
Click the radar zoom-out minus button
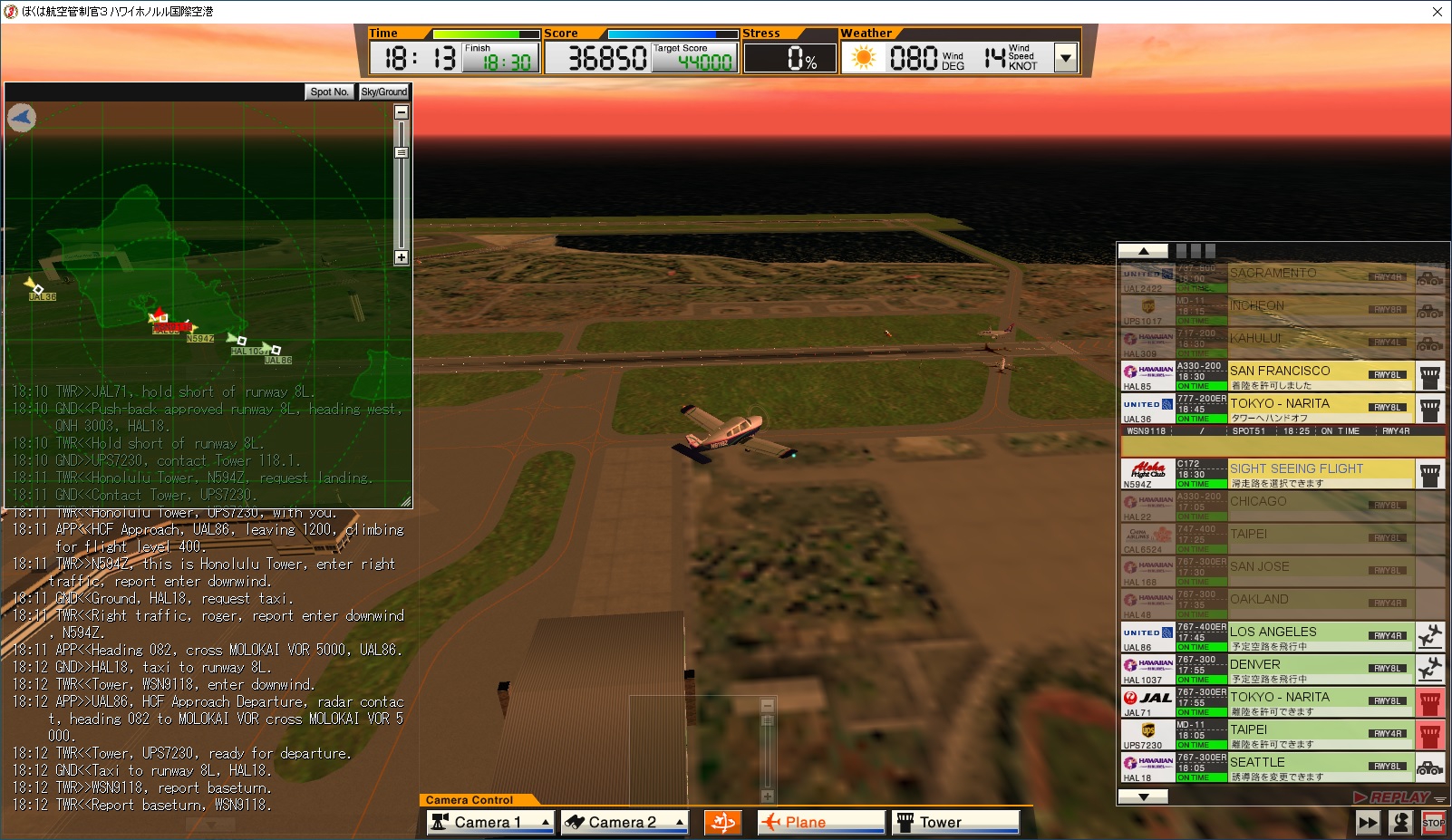tap(402, 112)
